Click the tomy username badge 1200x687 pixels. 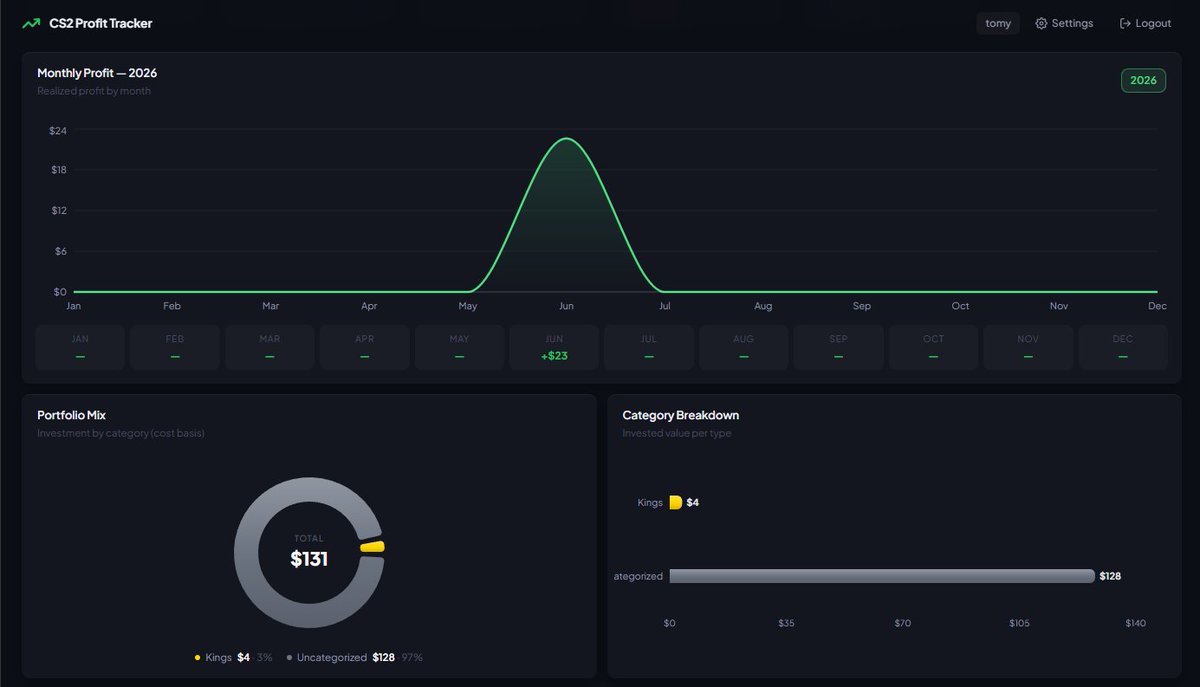(998, 23)
